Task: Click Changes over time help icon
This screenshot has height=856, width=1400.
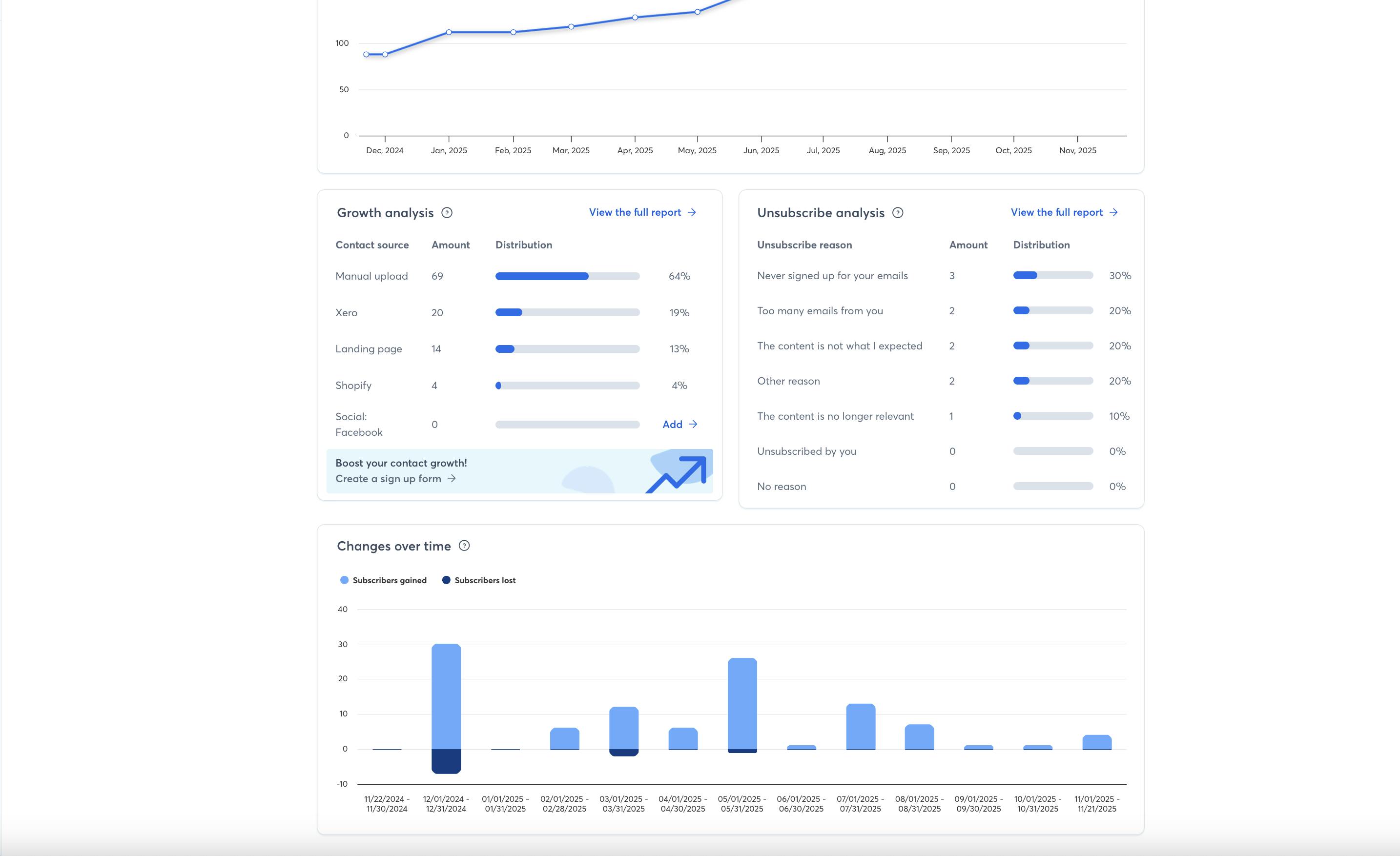Action: click(x=464, y=546)
